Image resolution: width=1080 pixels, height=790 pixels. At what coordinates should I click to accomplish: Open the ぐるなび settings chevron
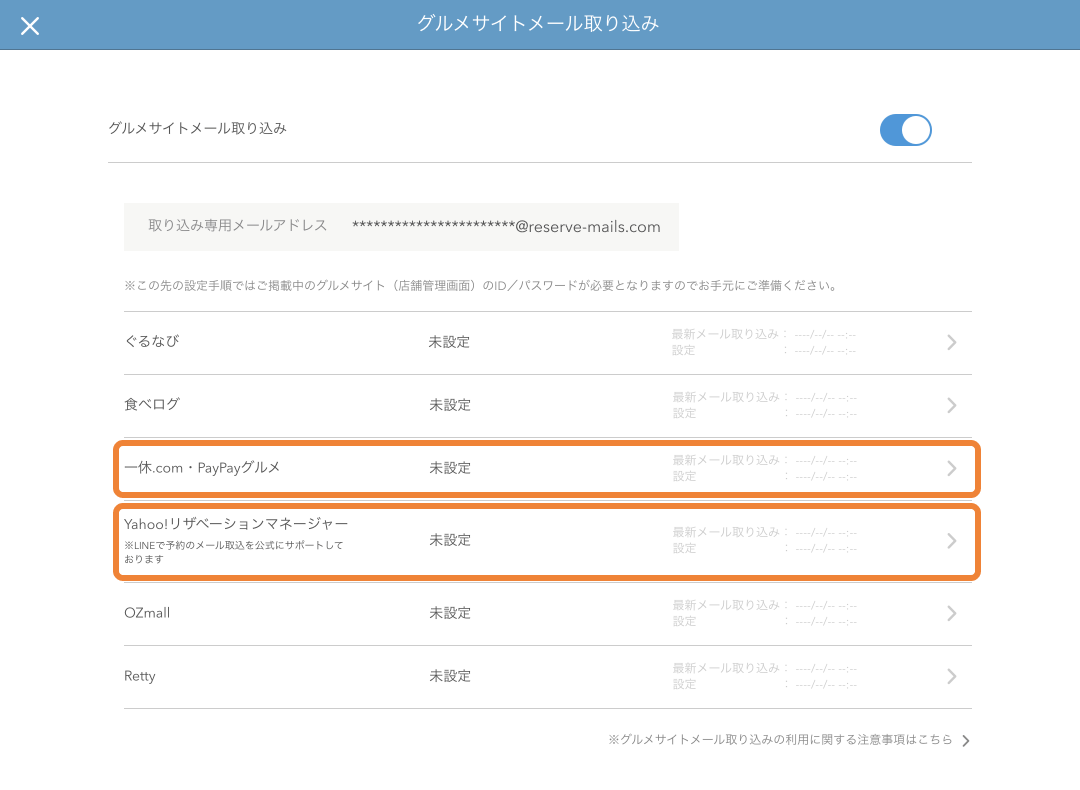pos(951,343)
